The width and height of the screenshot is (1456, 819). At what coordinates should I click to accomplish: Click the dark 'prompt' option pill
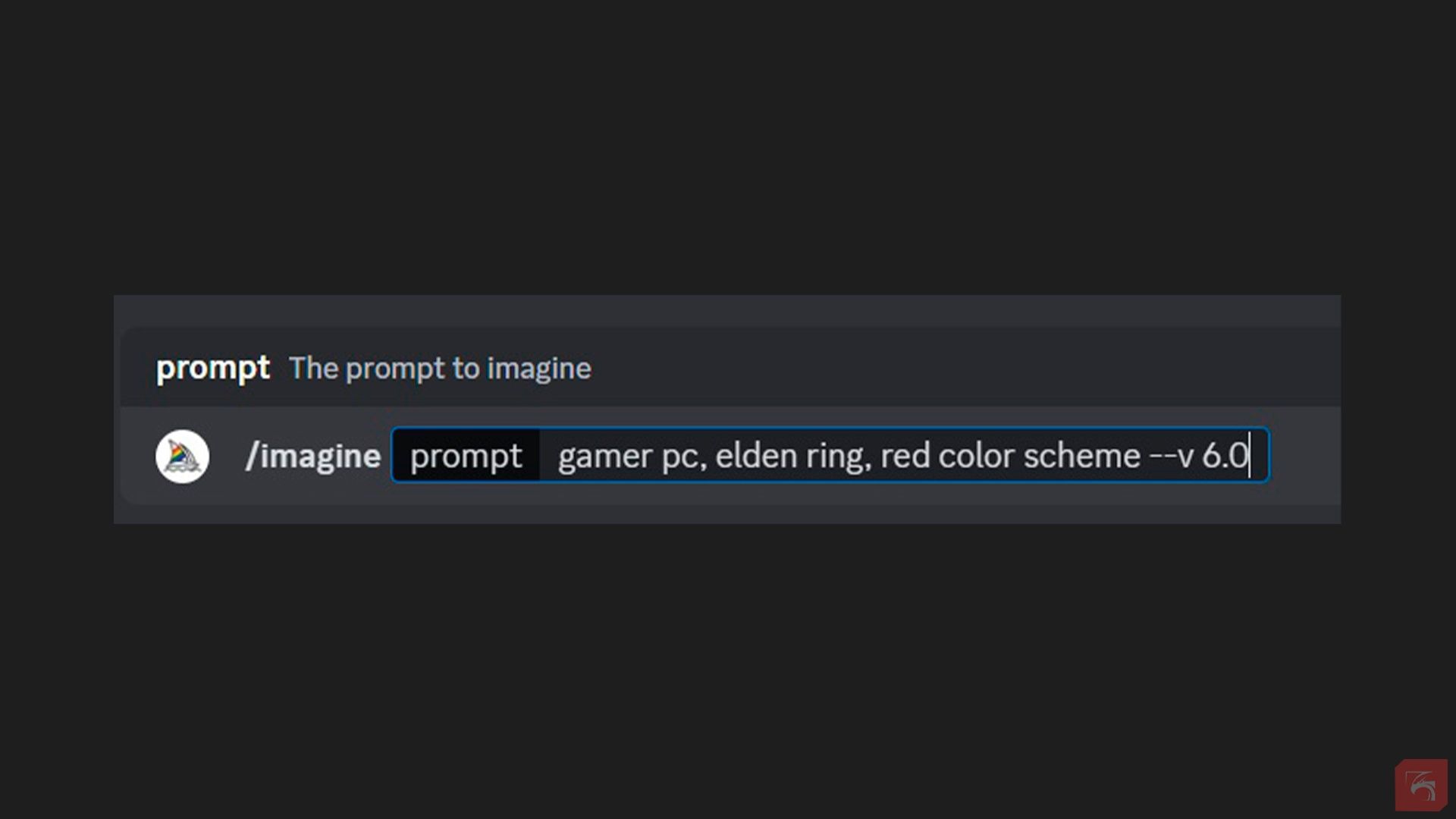point(466,457)
